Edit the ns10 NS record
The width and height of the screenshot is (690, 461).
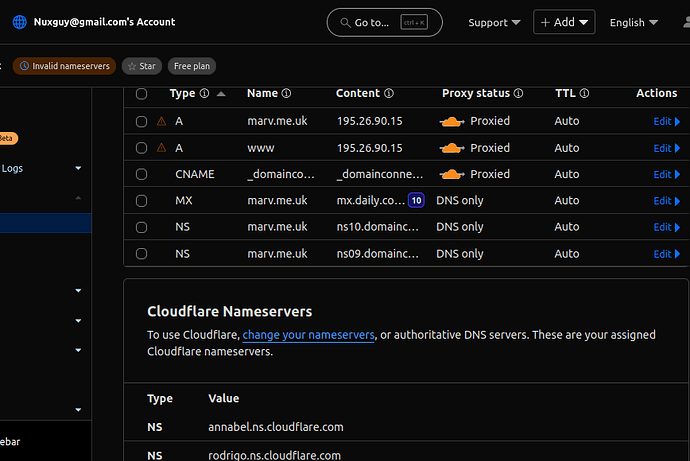667,227
